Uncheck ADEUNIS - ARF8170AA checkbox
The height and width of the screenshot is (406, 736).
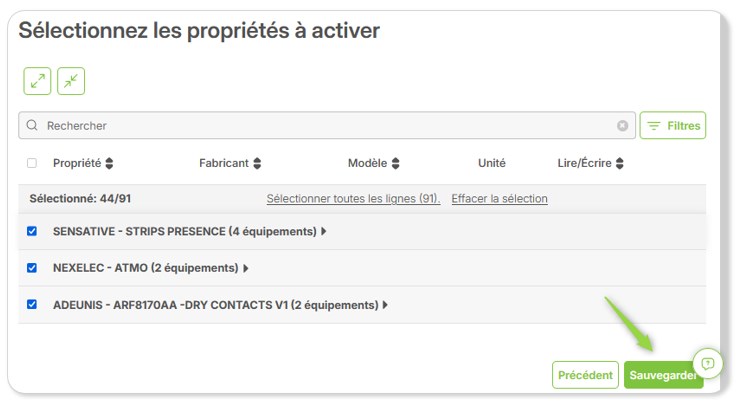(32, 304)
